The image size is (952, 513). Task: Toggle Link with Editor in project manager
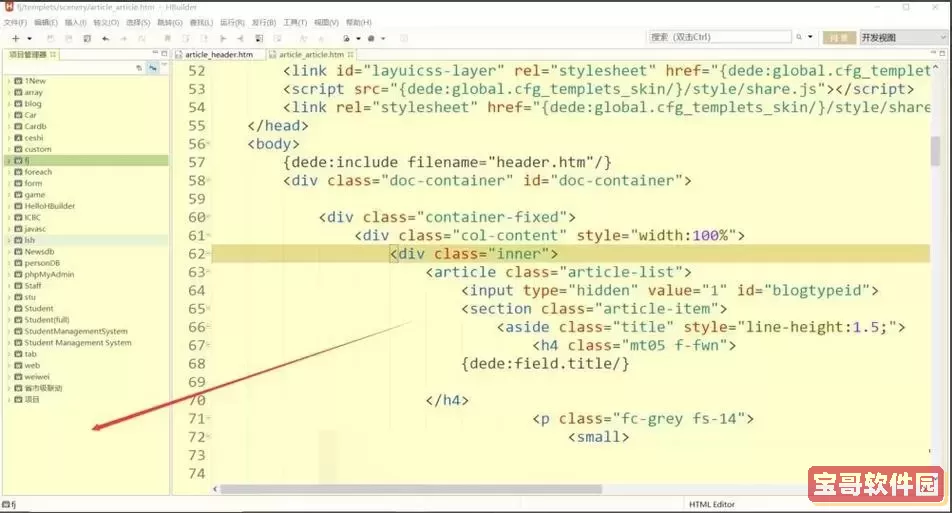click(152, 68)
